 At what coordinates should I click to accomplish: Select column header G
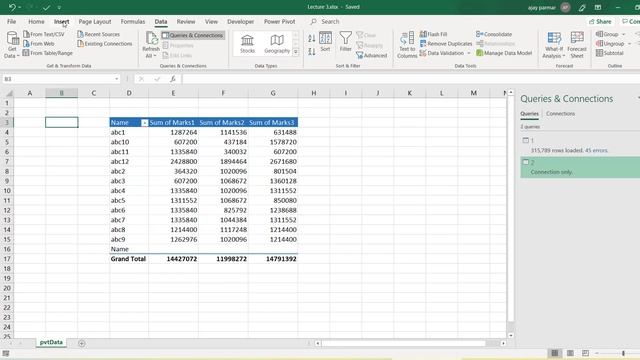tap(273, 93)
